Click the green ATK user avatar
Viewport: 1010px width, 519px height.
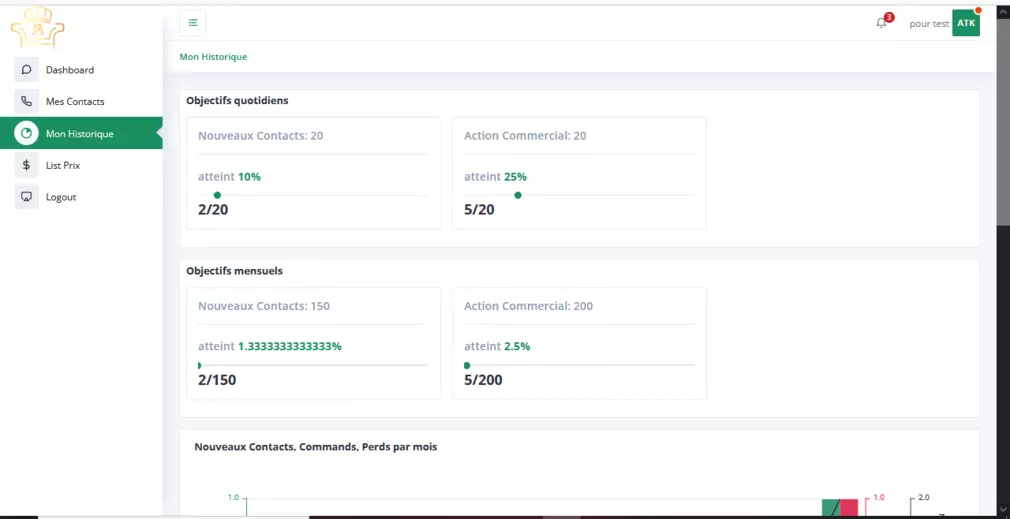pos(965,23)
